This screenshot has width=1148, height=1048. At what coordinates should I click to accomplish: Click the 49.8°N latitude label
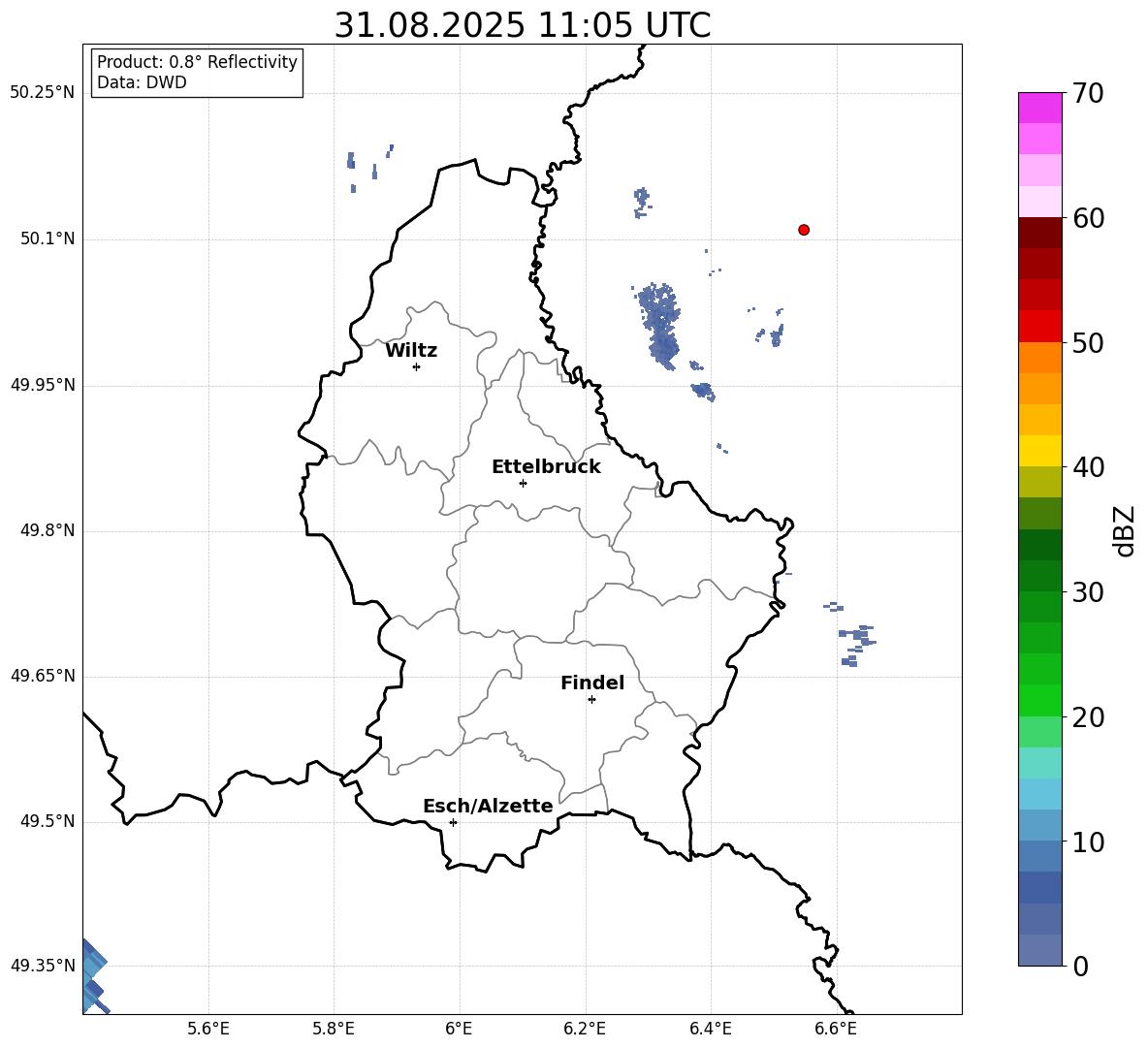click(x=48, y=530)
